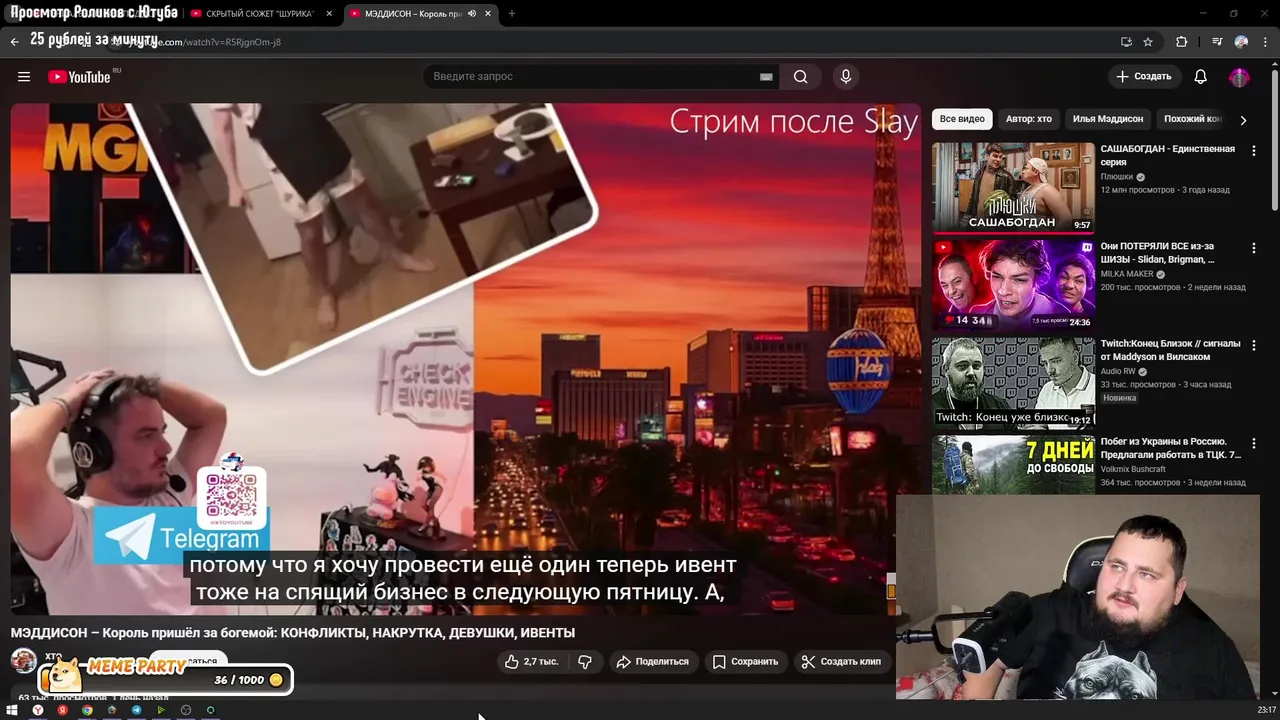Open Telegram from the taskbar
The width and height of the screenshot is (1280, 720).
pyautogui.click(x=136, y=710)
